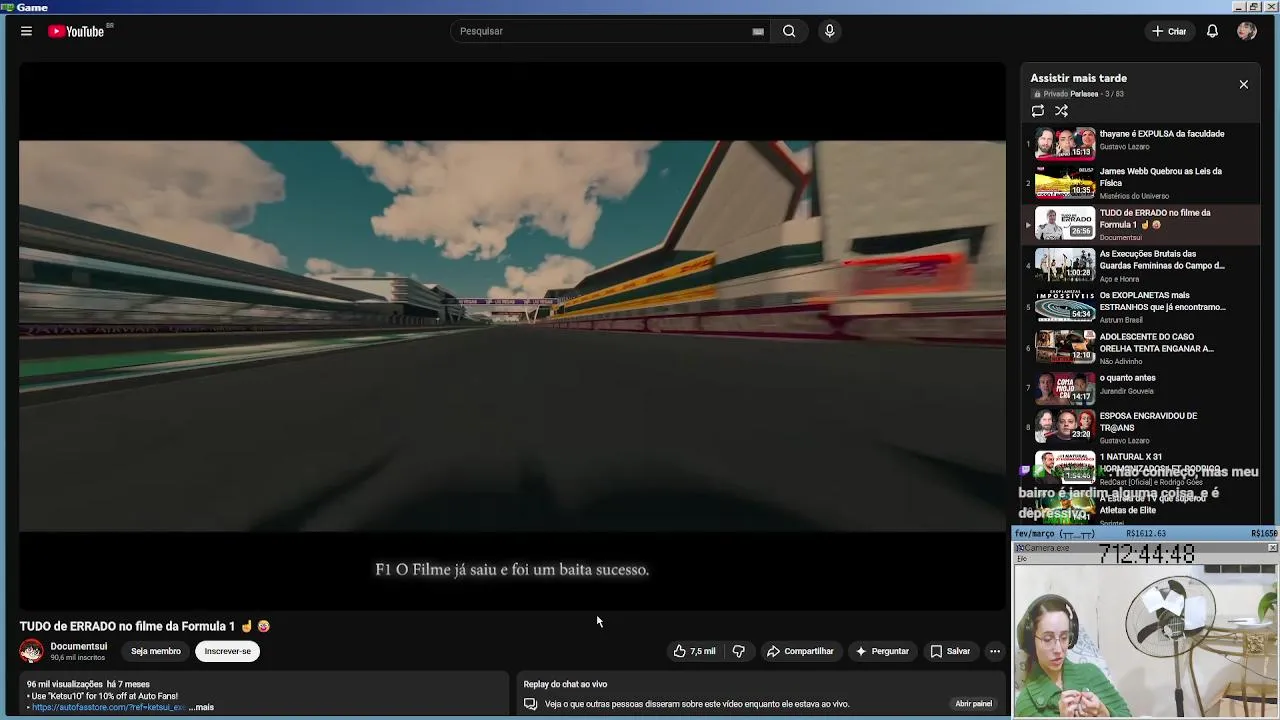The image size is (1280, 720).
Task: Toggle playlist loop/repeat
Action: [1038, 111]
